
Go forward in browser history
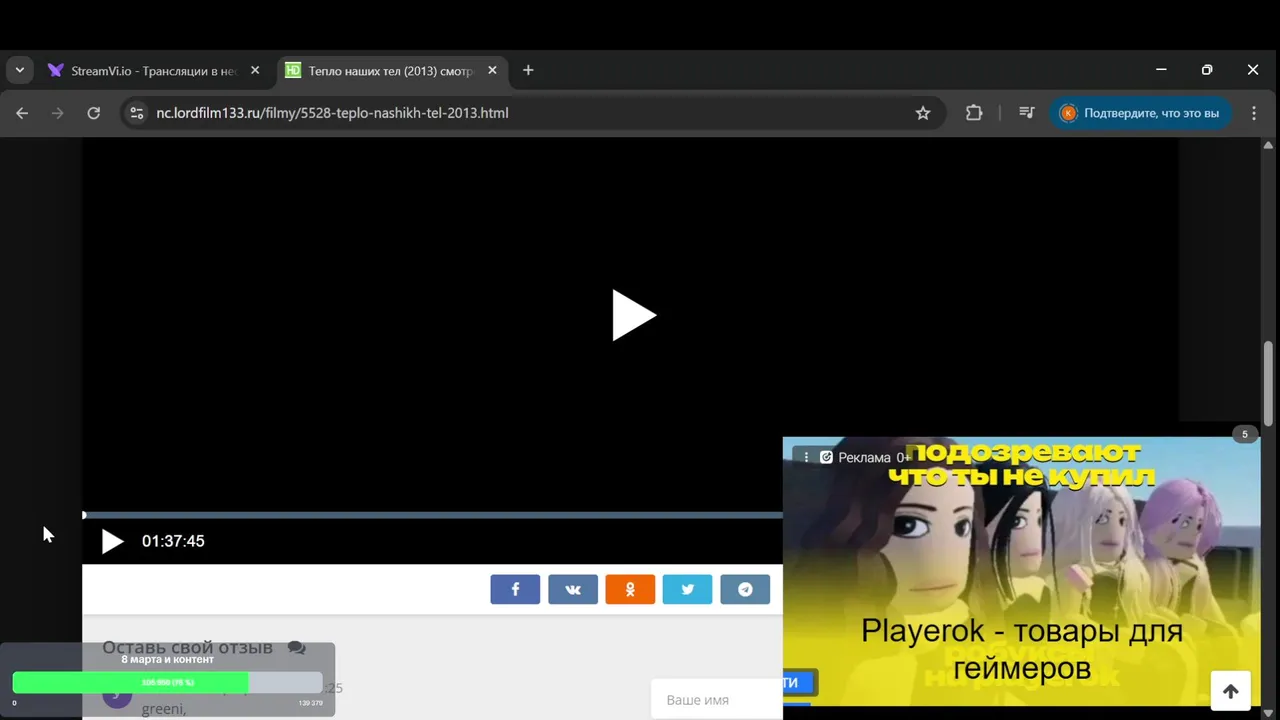57,113
